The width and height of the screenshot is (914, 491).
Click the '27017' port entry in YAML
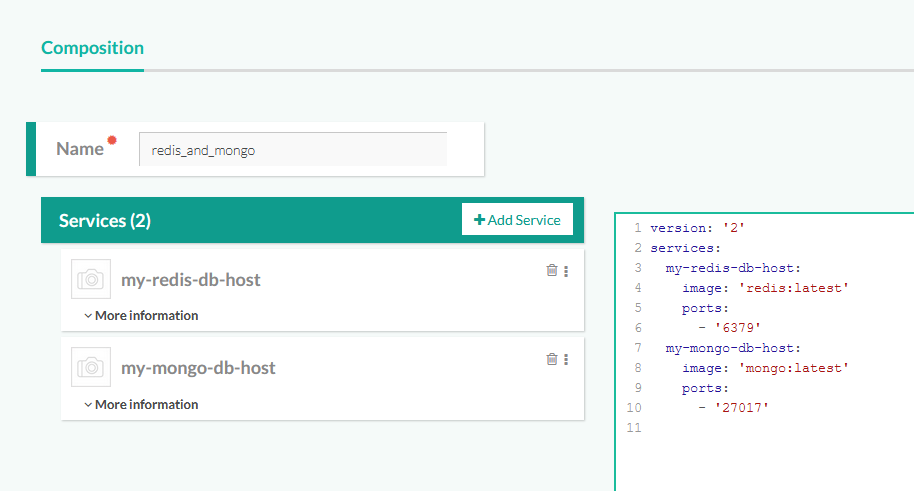742,408
